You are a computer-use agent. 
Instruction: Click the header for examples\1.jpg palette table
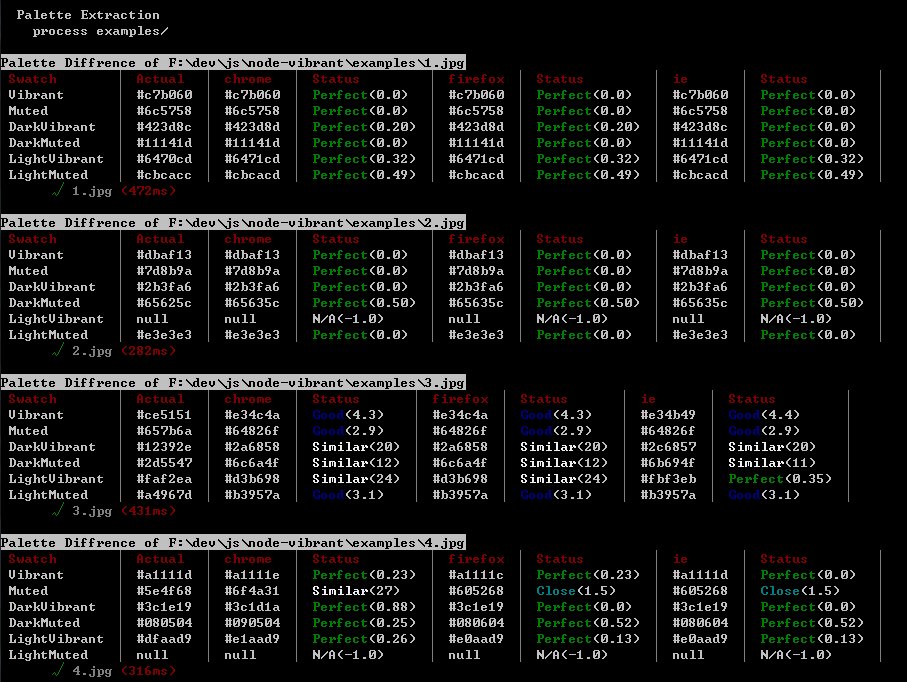click(233, 62)
